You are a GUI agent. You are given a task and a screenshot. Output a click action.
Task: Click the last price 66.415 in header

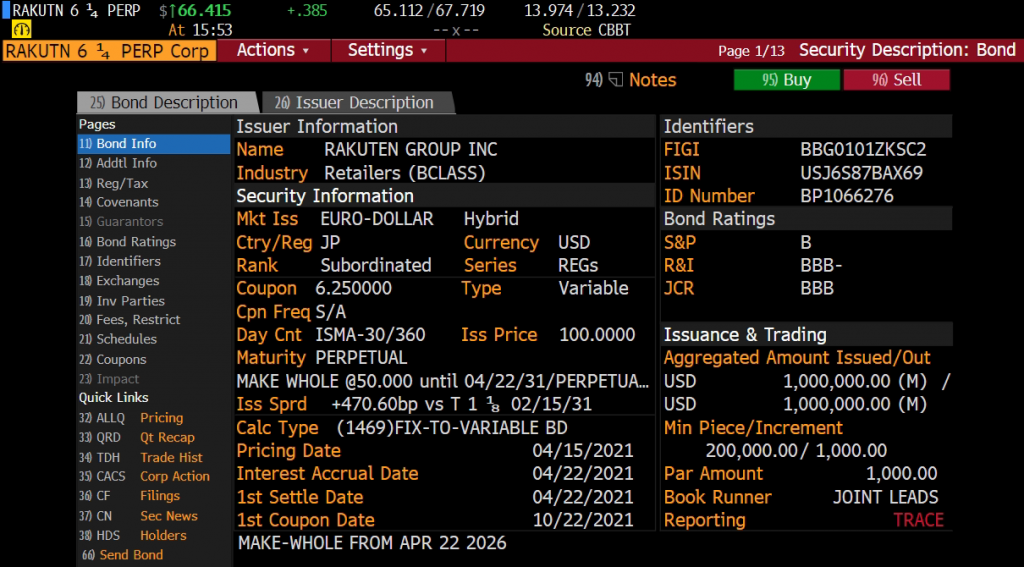tap(202, 10)
